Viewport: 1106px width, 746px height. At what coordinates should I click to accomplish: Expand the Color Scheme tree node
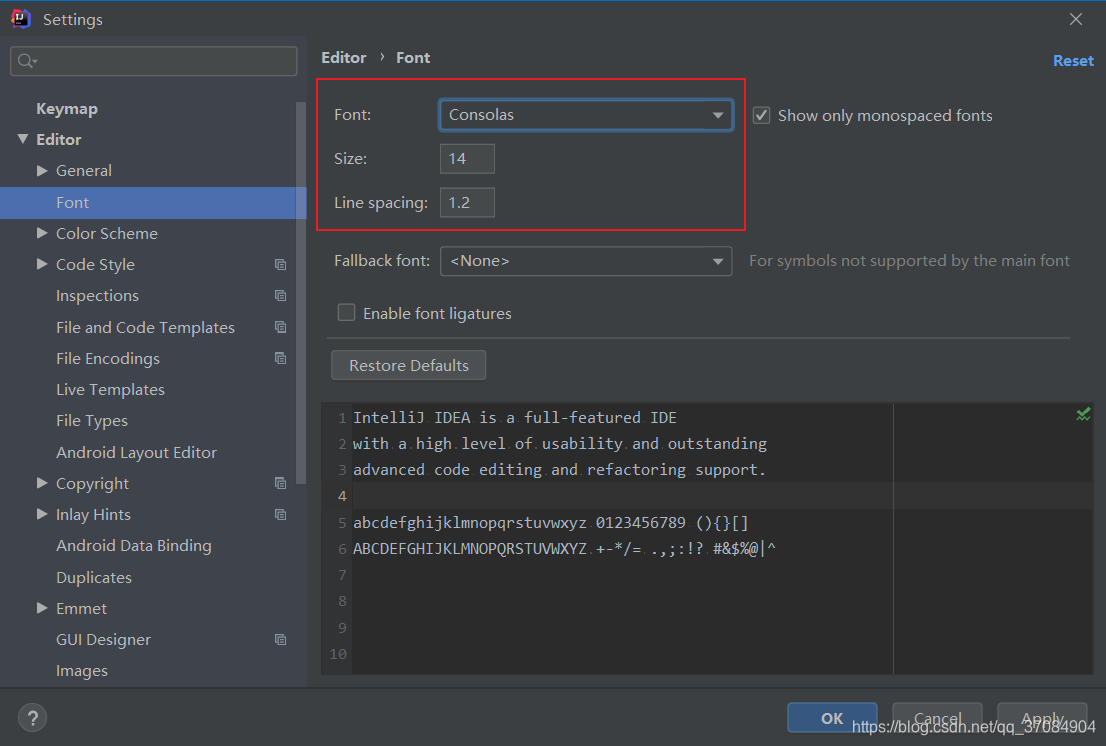pos(42,233)
